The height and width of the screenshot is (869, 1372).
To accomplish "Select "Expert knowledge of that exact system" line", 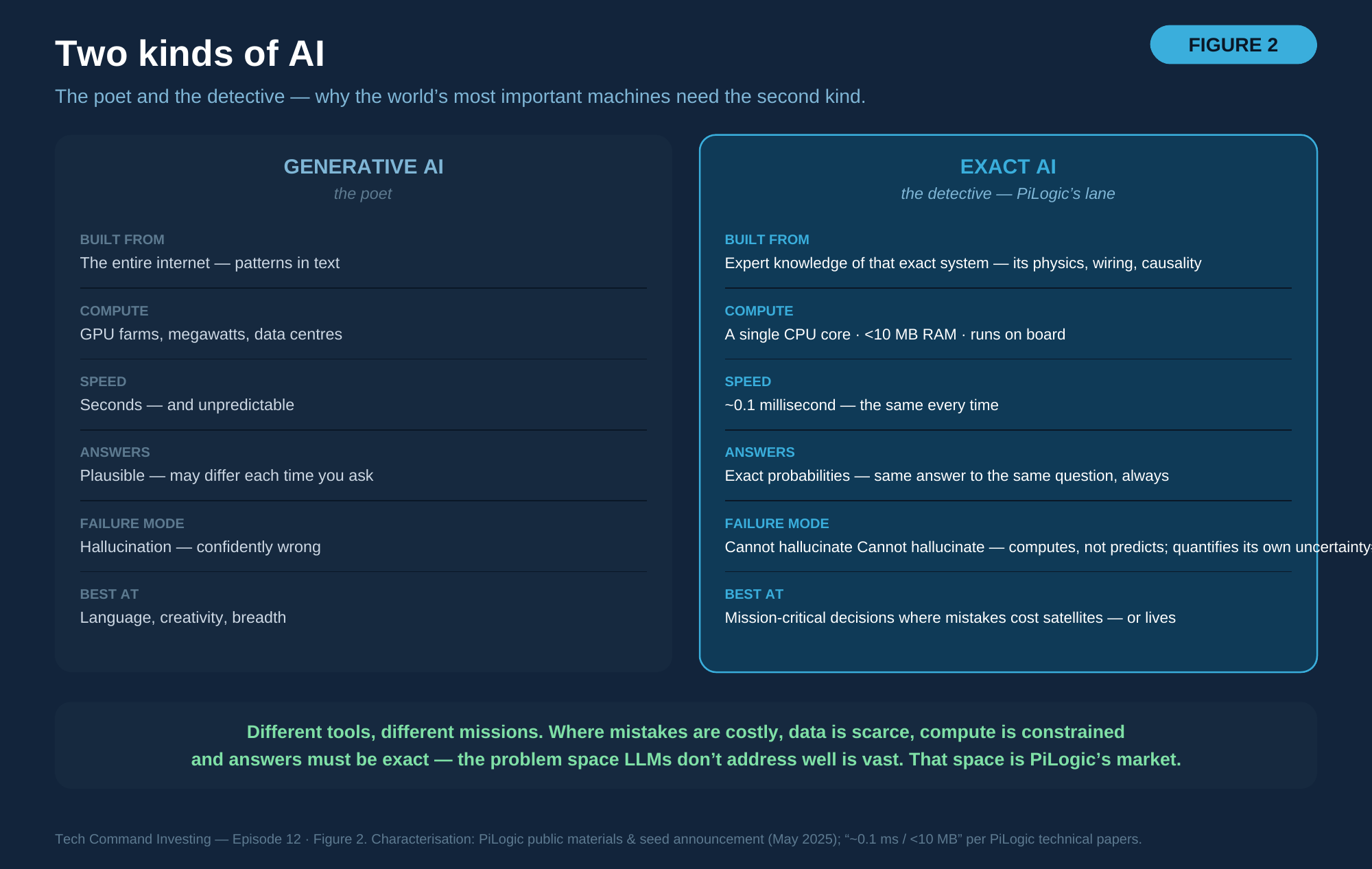I will (963, 263).
